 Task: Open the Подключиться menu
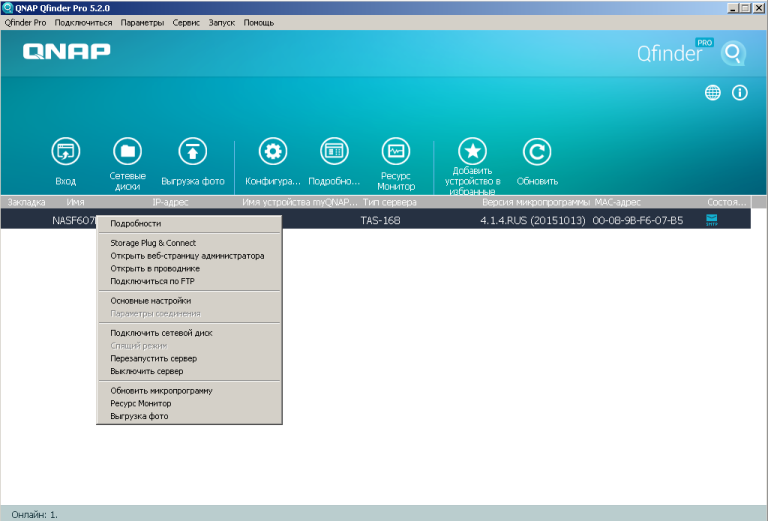point(83,23)
